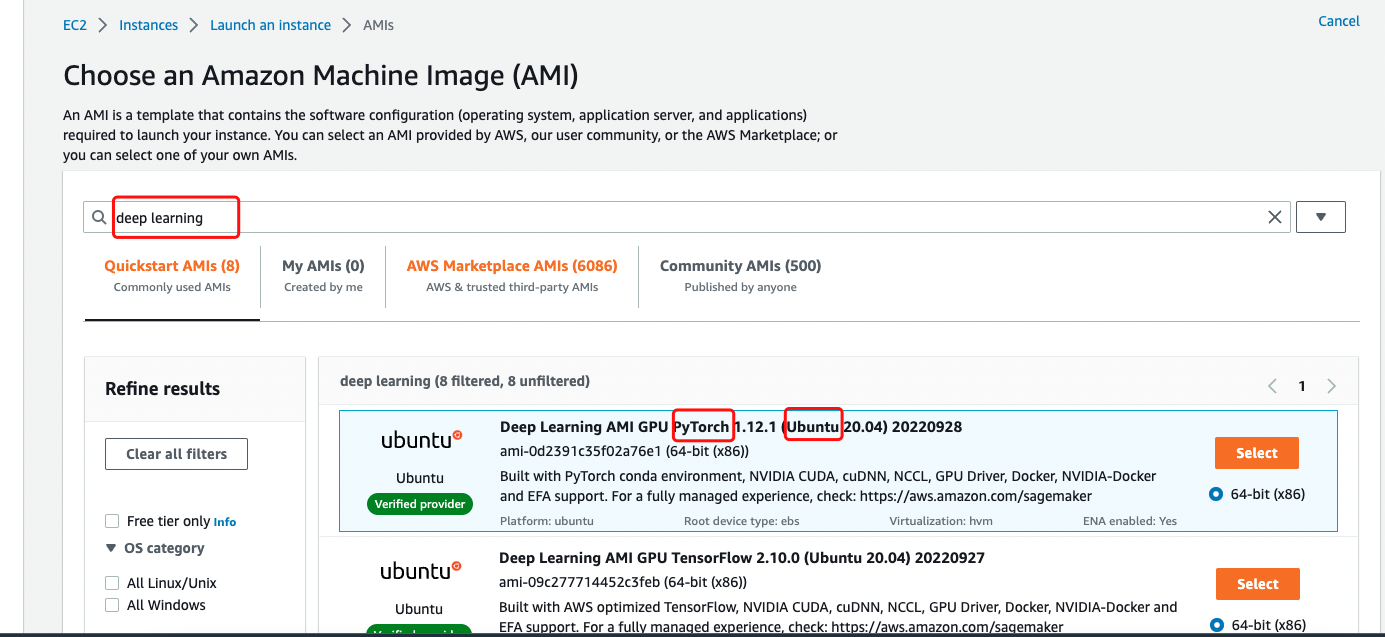Select 64-bit (x86) radio for TensorFlow AMI
The height and width of the screenshot is (637, 1385).
pos(1216,626)
